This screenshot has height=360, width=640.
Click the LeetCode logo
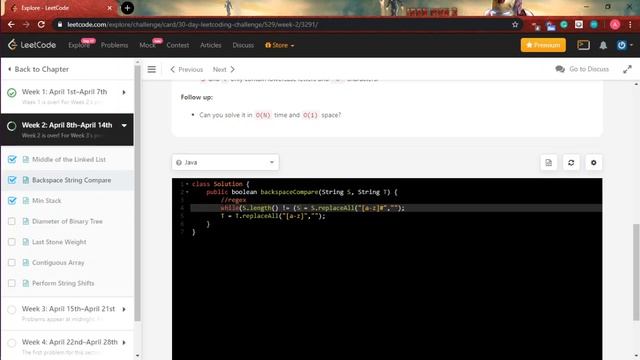[32, 45]
